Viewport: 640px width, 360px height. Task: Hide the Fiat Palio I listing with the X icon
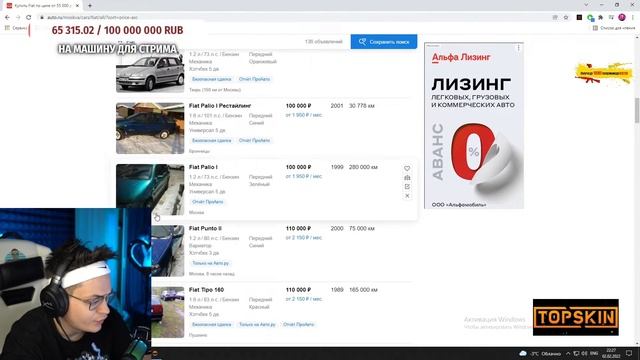tap(407, 196)
